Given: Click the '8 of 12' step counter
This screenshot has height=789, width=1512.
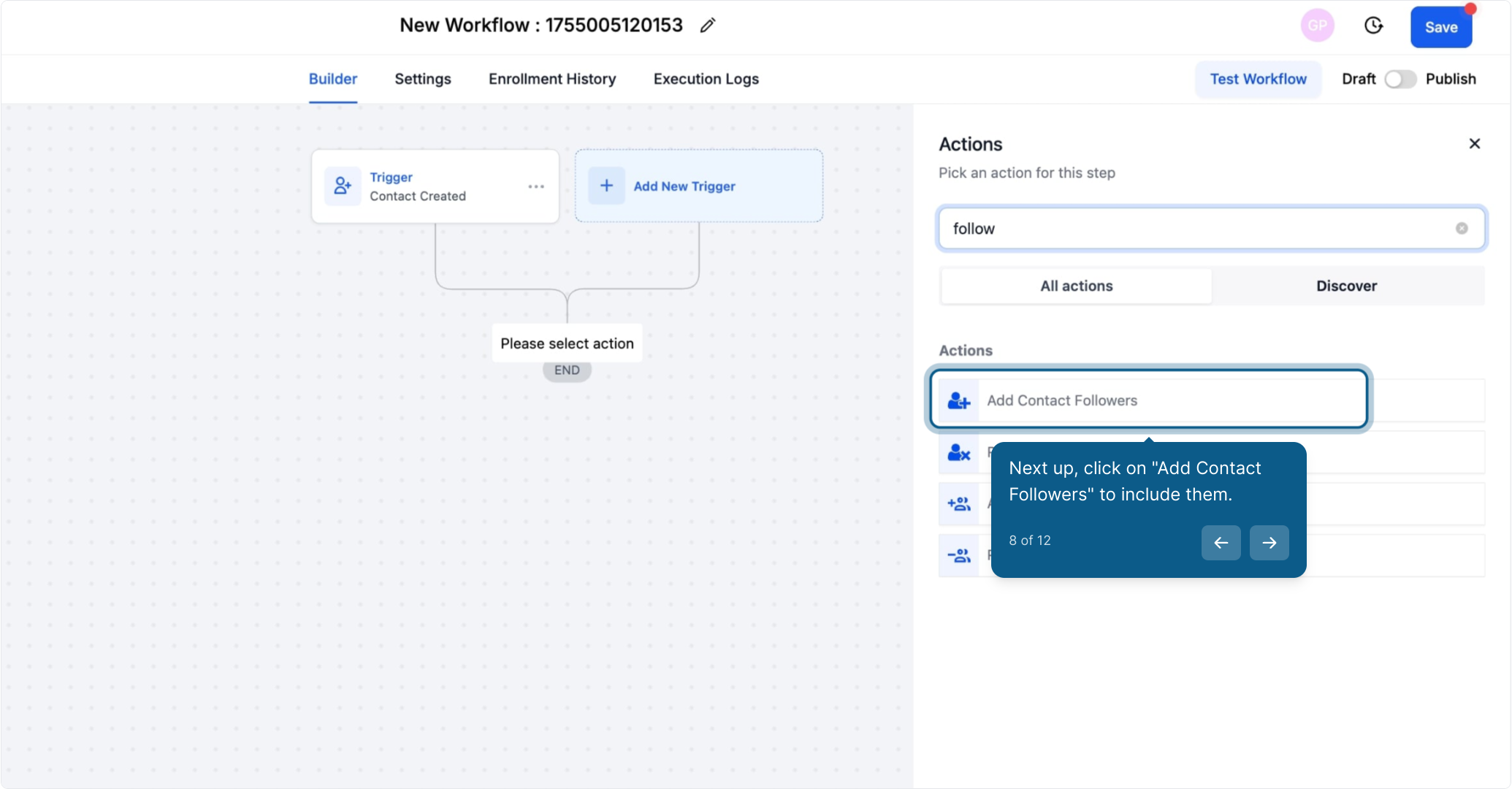Looking at the screenshot, I should tap(1029, 540).
